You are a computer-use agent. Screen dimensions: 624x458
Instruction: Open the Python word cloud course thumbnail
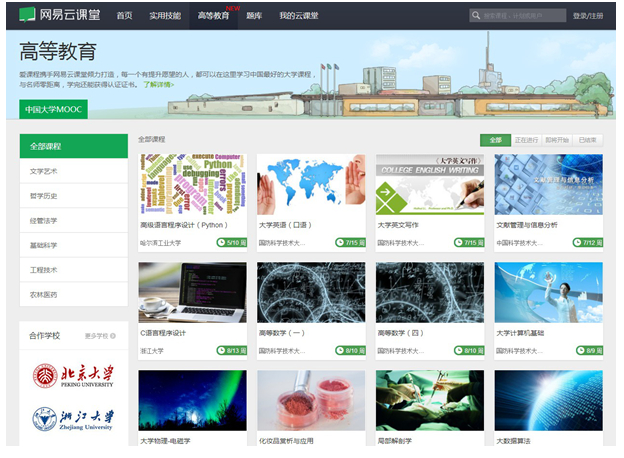pos(193,185)
